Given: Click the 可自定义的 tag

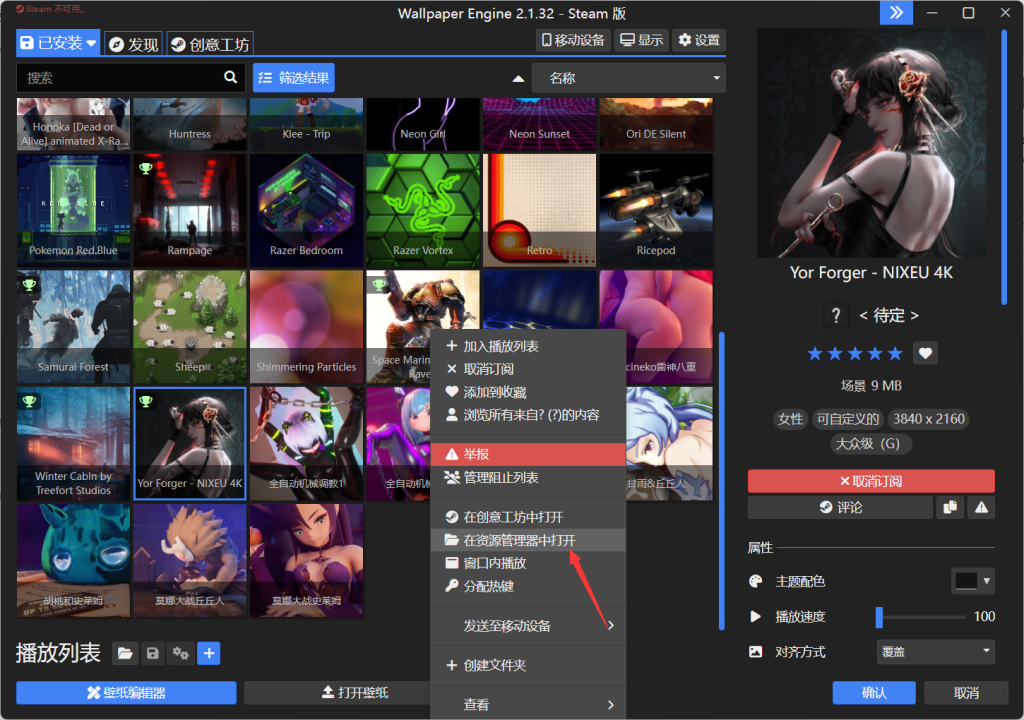Looking at the screenshot, I should coord(847,419).
